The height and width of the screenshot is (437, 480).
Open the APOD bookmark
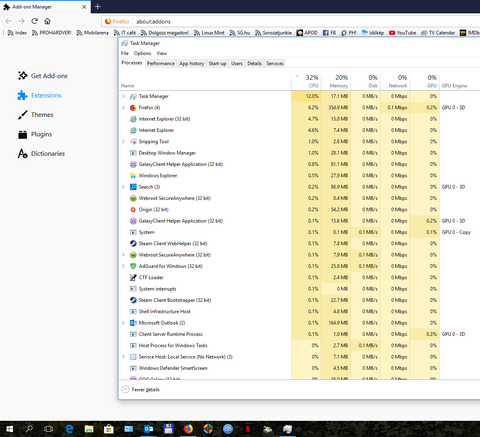click(307, 33)
